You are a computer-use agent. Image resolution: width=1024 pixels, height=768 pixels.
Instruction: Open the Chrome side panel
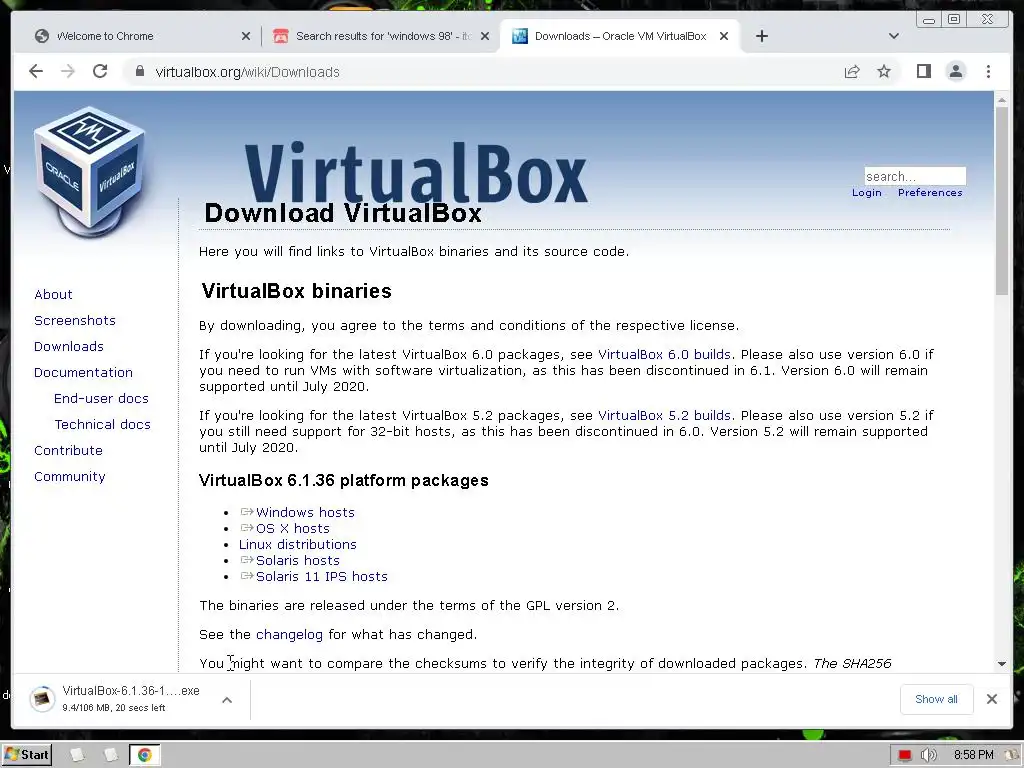(923, 71)
